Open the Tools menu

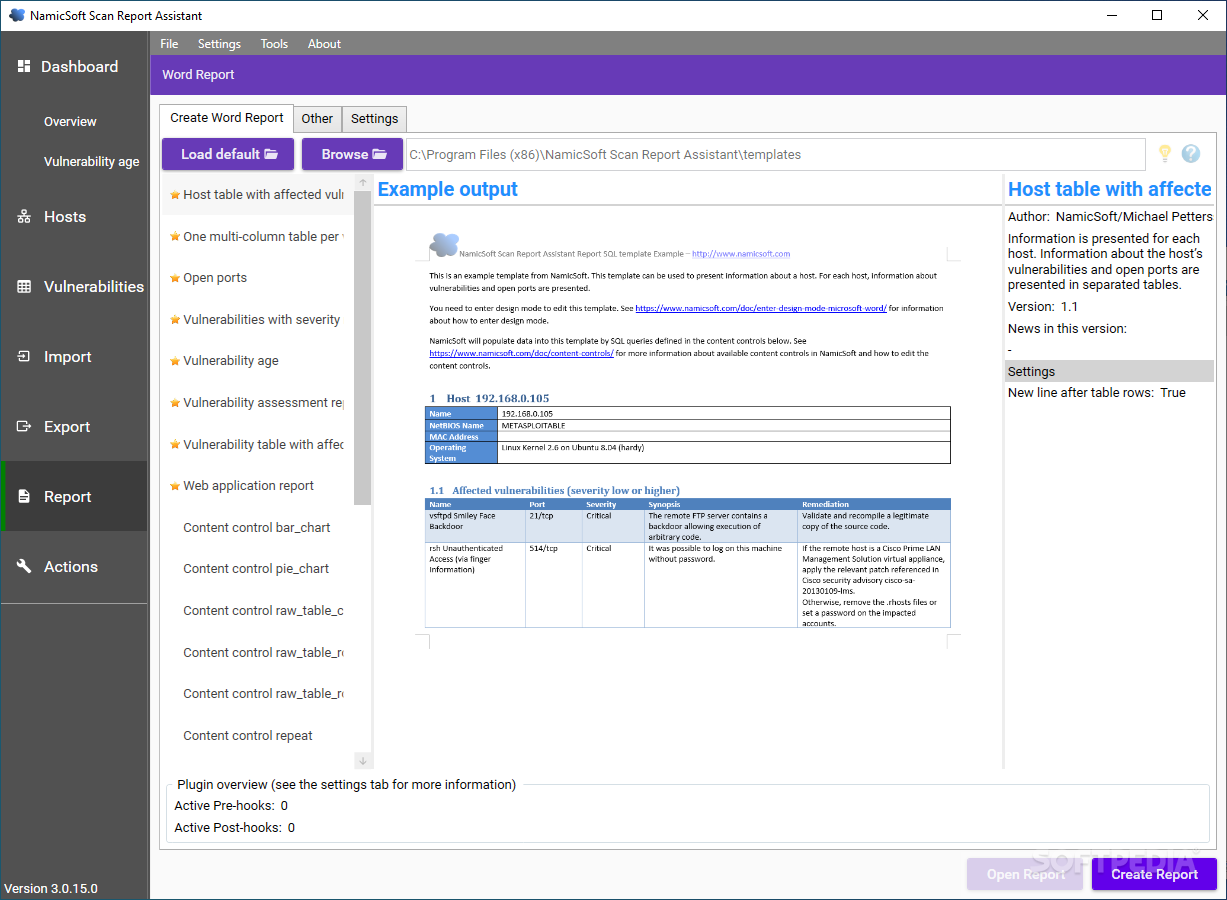[274, 44]
